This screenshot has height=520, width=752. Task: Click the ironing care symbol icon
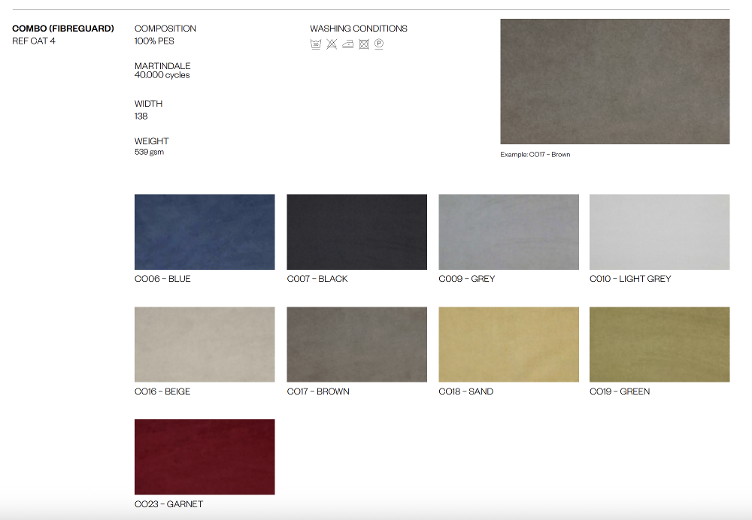(347, 44)
